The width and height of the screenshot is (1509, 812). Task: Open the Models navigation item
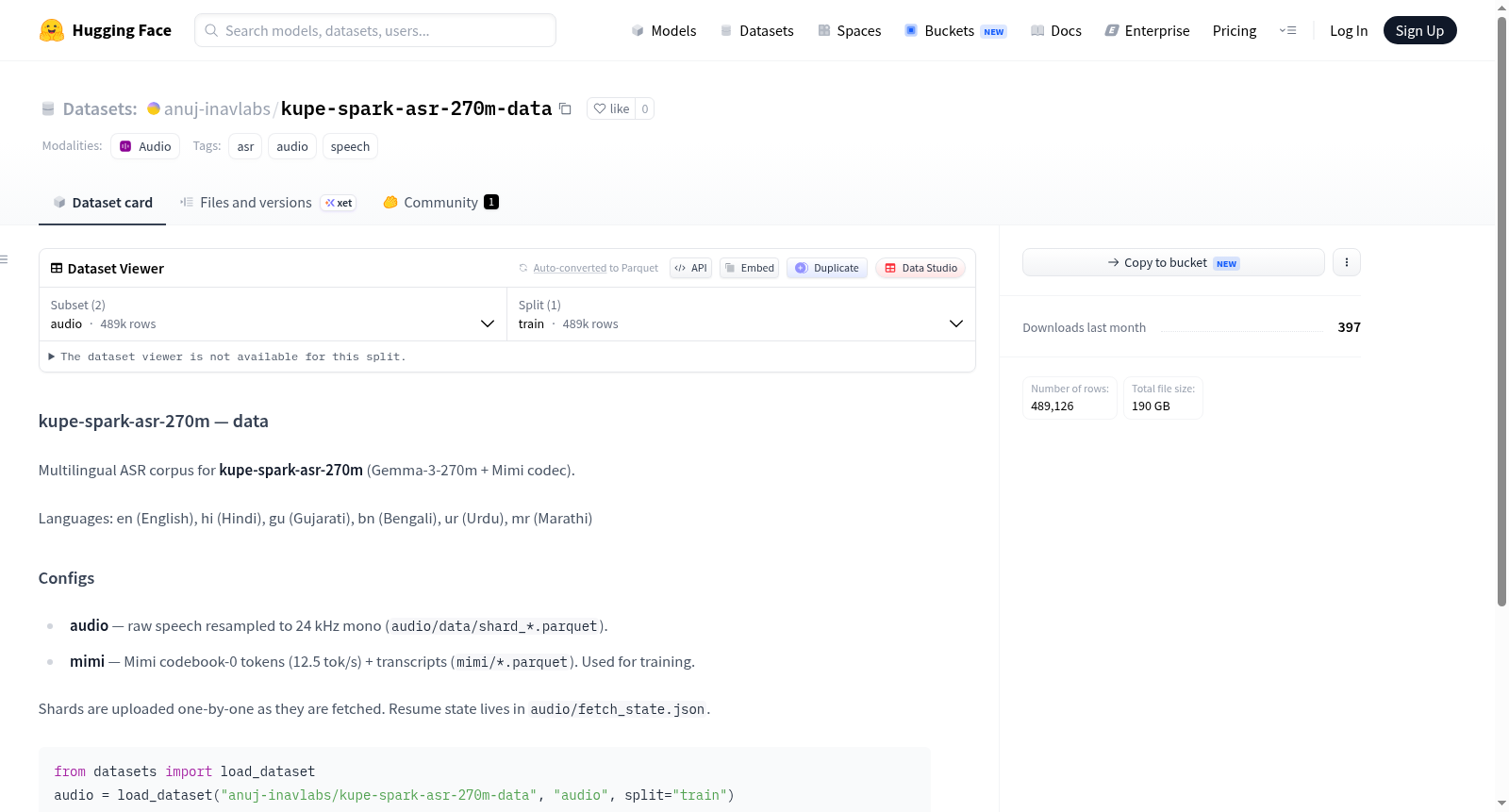(664, 30)
